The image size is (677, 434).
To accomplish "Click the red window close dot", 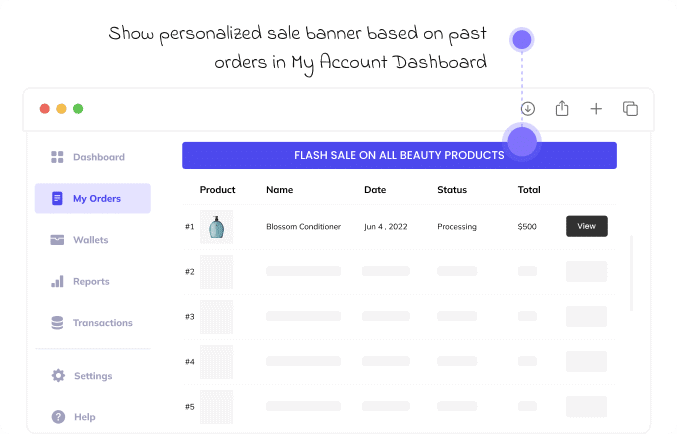I will (44, 109).
